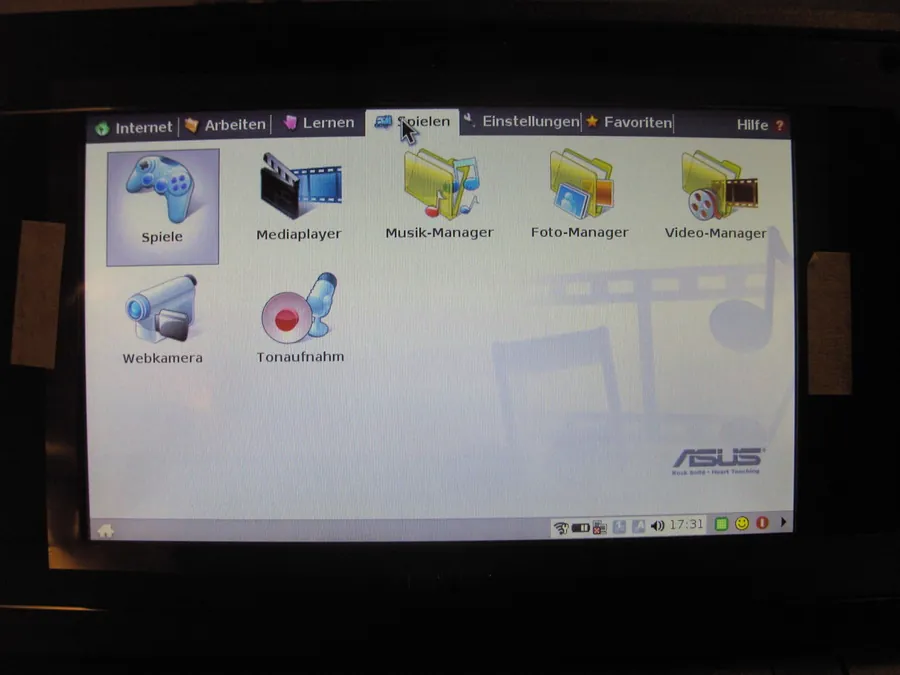Go to the Favoriten tab
Screen dimensions: 900x675
coord(629,122)
